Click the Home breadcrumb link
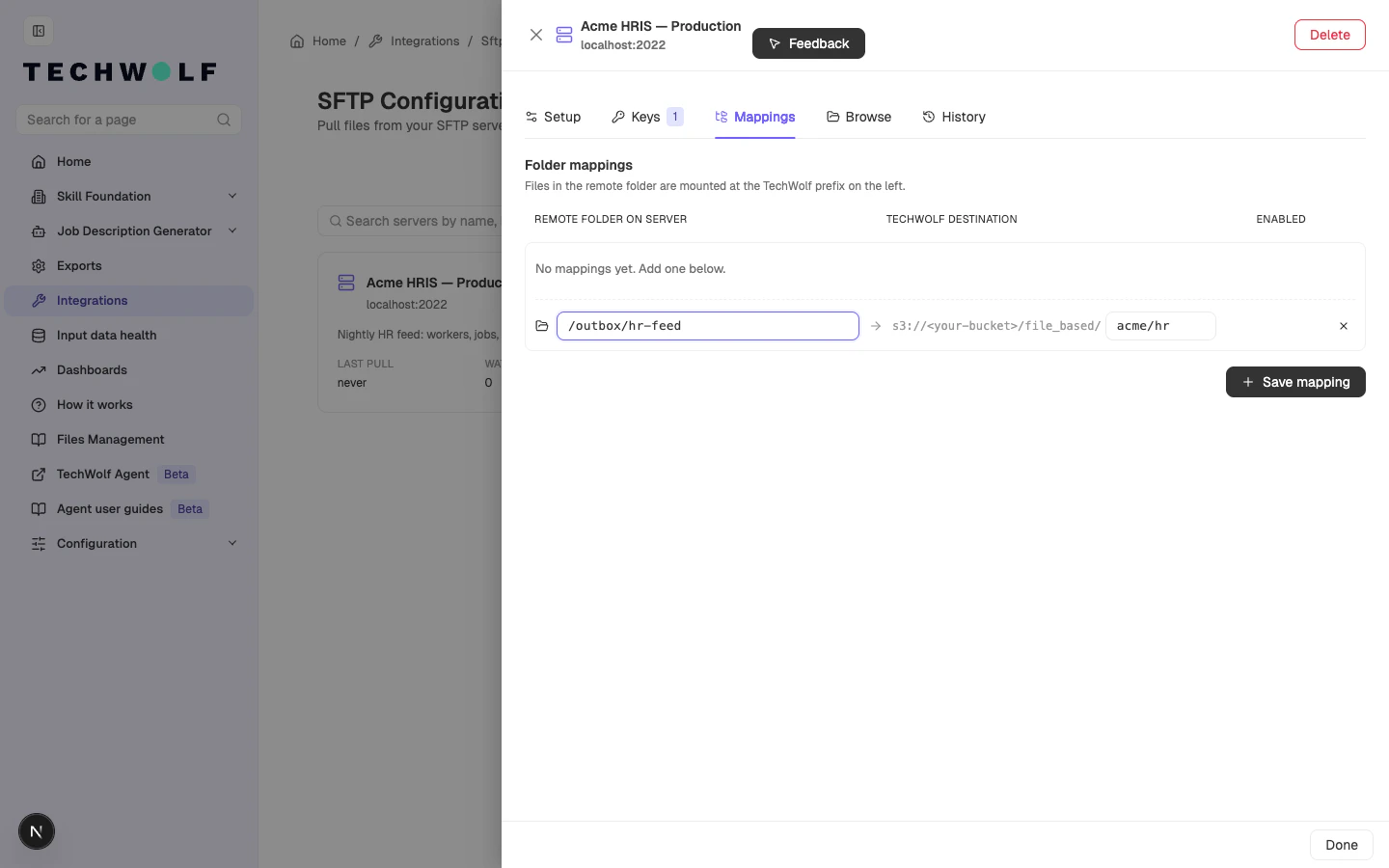Image resolution: width=1389 pixels, height=868 pixels. (318, 41)
